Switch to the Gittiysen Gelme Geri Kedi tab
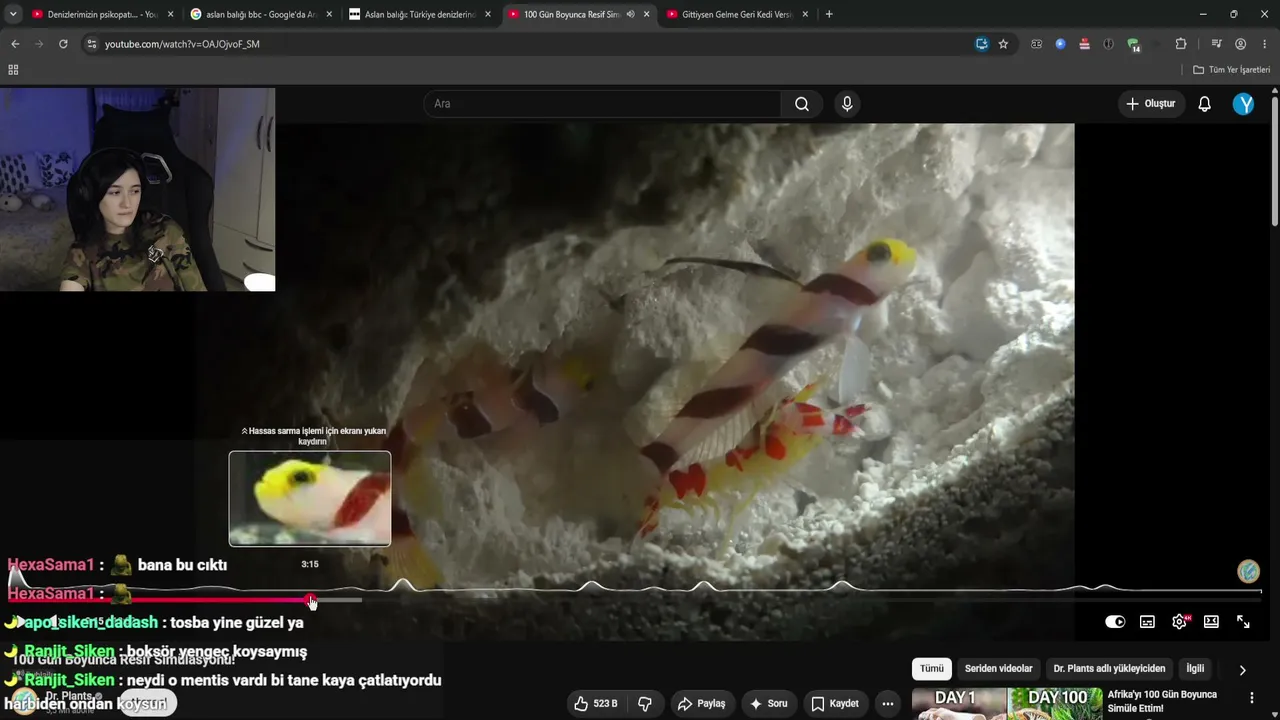 [x=738, y=14]
